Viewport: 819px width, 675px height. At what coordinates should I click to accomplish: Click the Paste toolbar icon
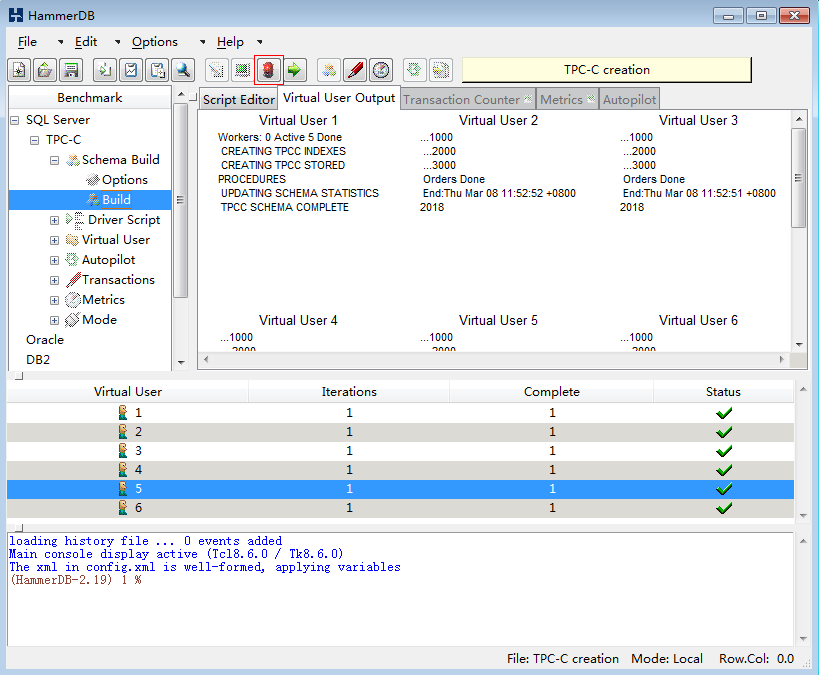[157, 70]
